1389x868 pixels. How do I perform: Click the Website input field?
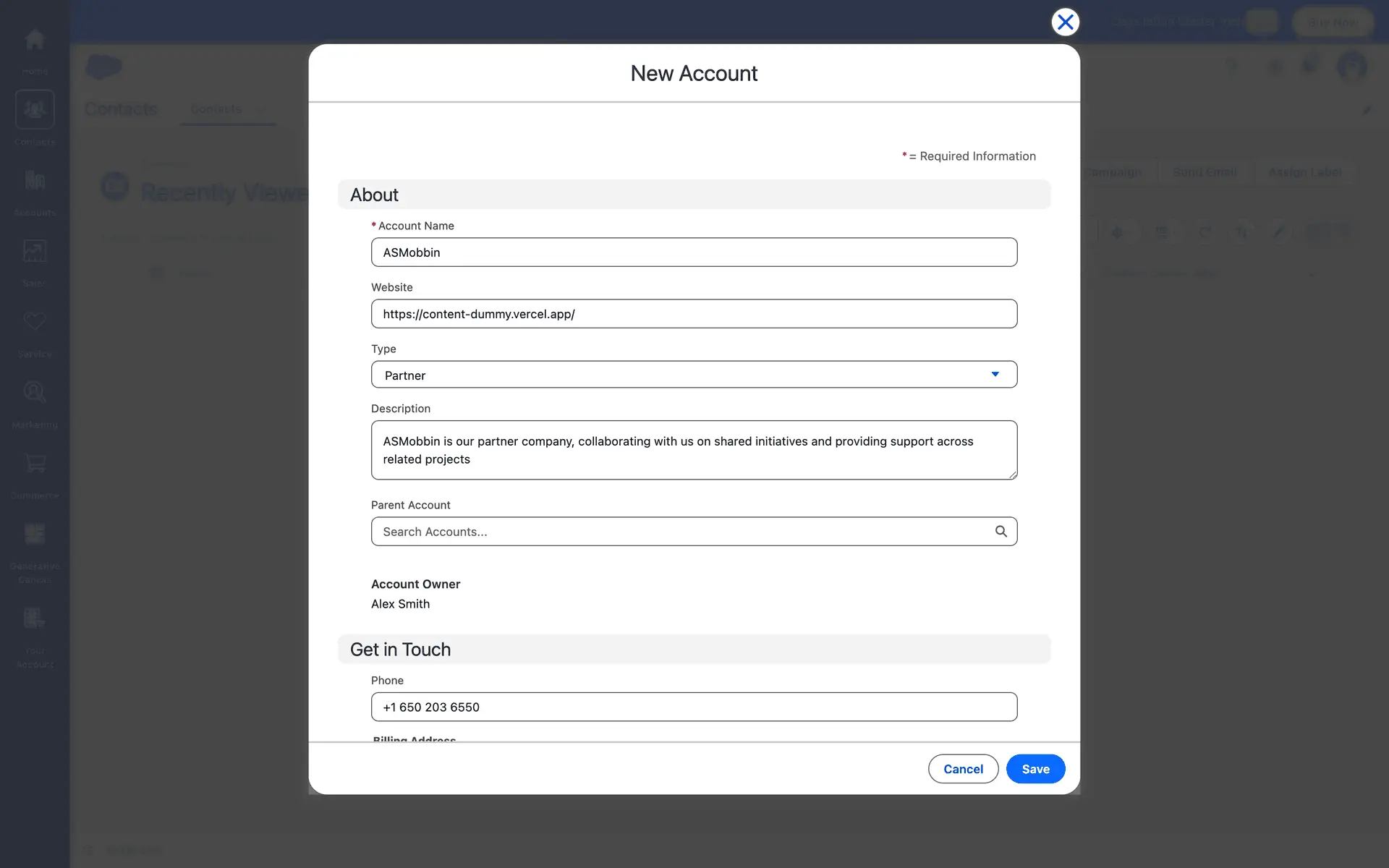(693, 314)
